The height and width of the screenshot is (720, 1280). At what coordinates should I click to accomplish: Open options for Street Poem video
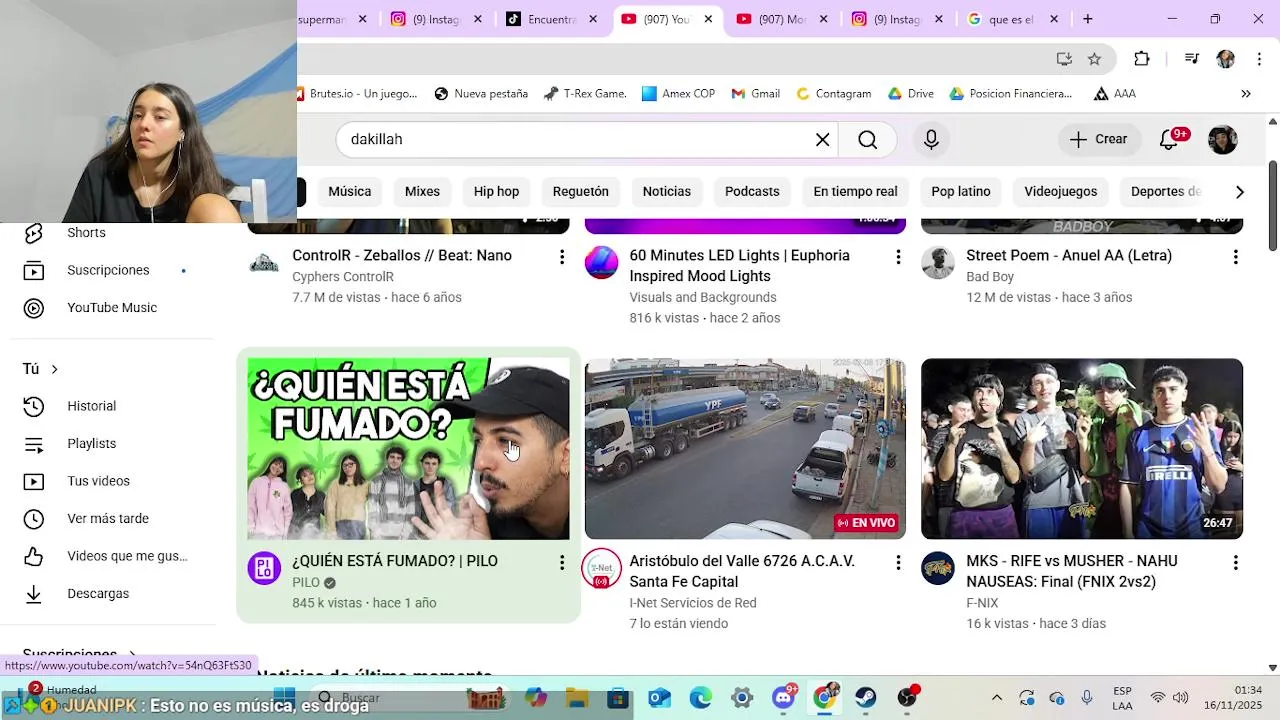(1235, 257)
